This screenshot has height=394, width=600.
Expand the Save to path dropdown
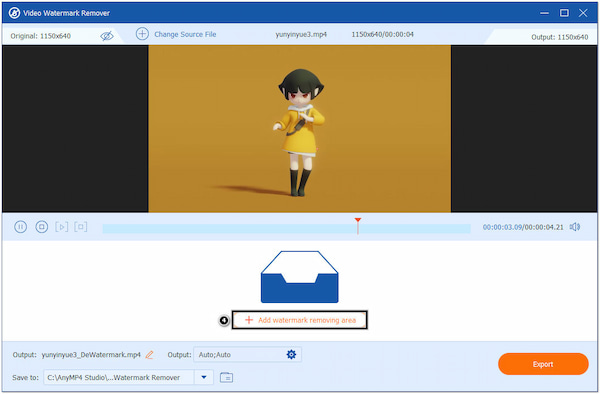(x=204, y=378)
